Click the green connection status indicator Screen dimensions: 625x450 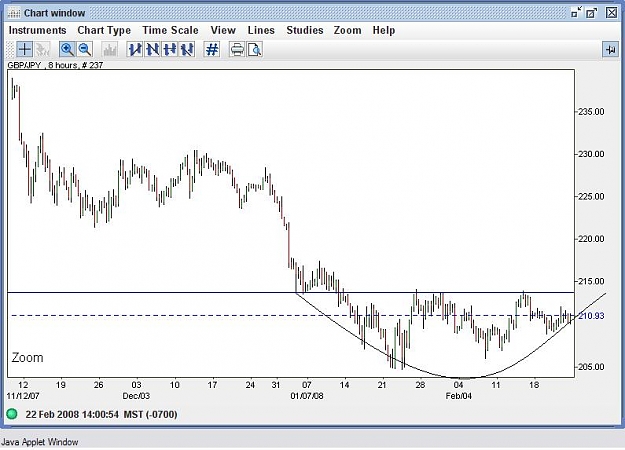tap(12, 414)
